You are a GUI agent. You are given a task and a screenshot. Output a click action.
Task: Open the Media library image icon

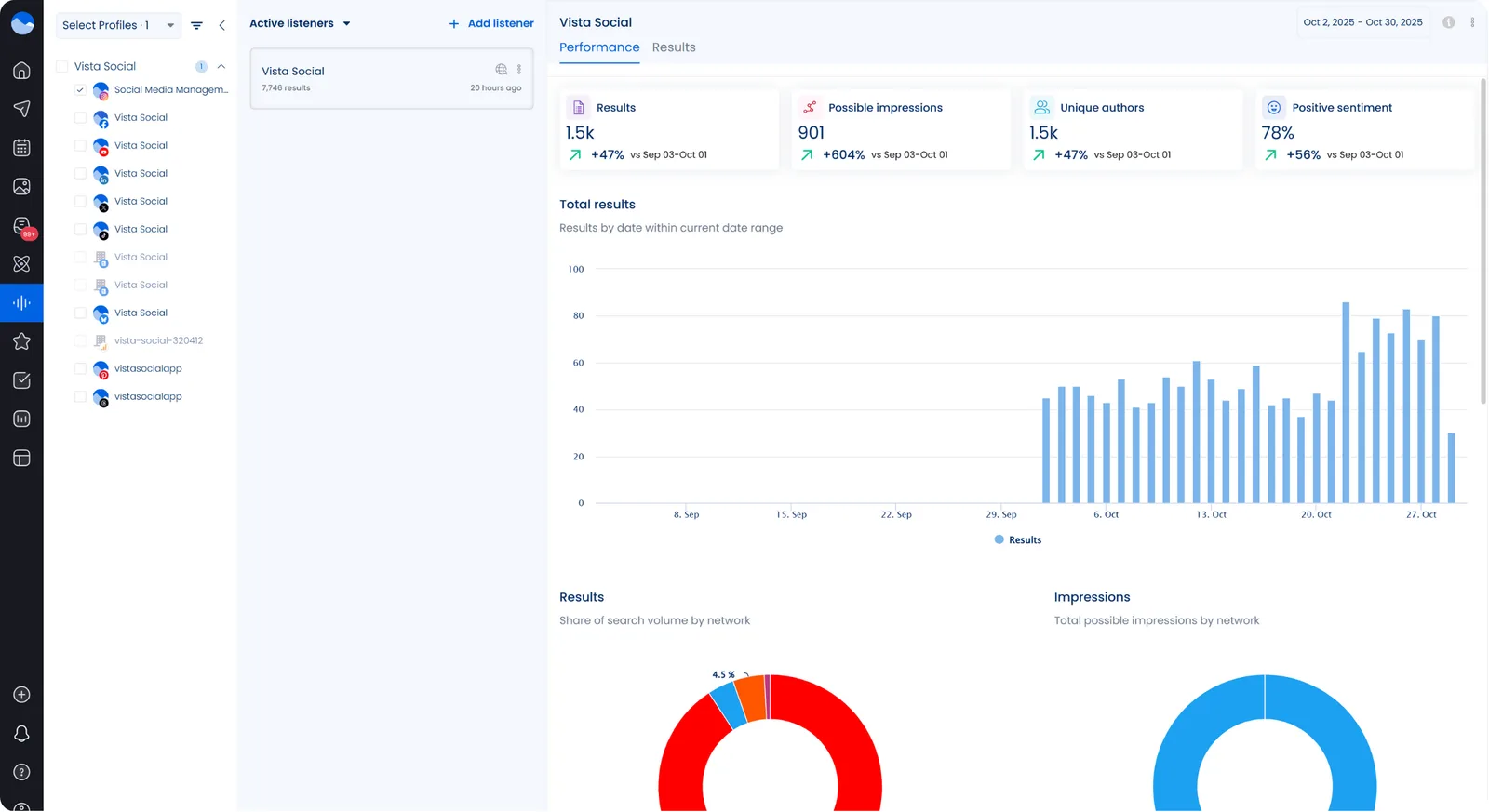[21, 187]
